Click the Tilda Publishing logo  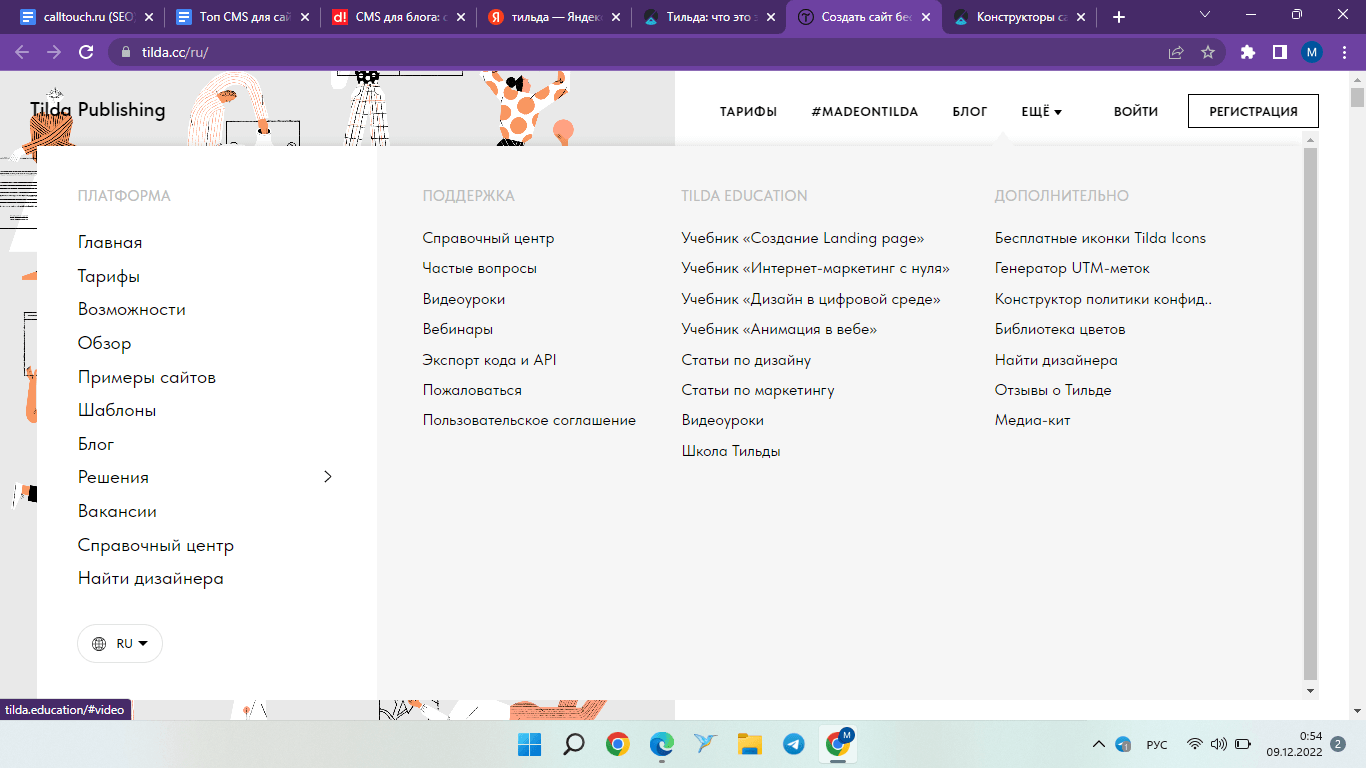click(98, 110)
